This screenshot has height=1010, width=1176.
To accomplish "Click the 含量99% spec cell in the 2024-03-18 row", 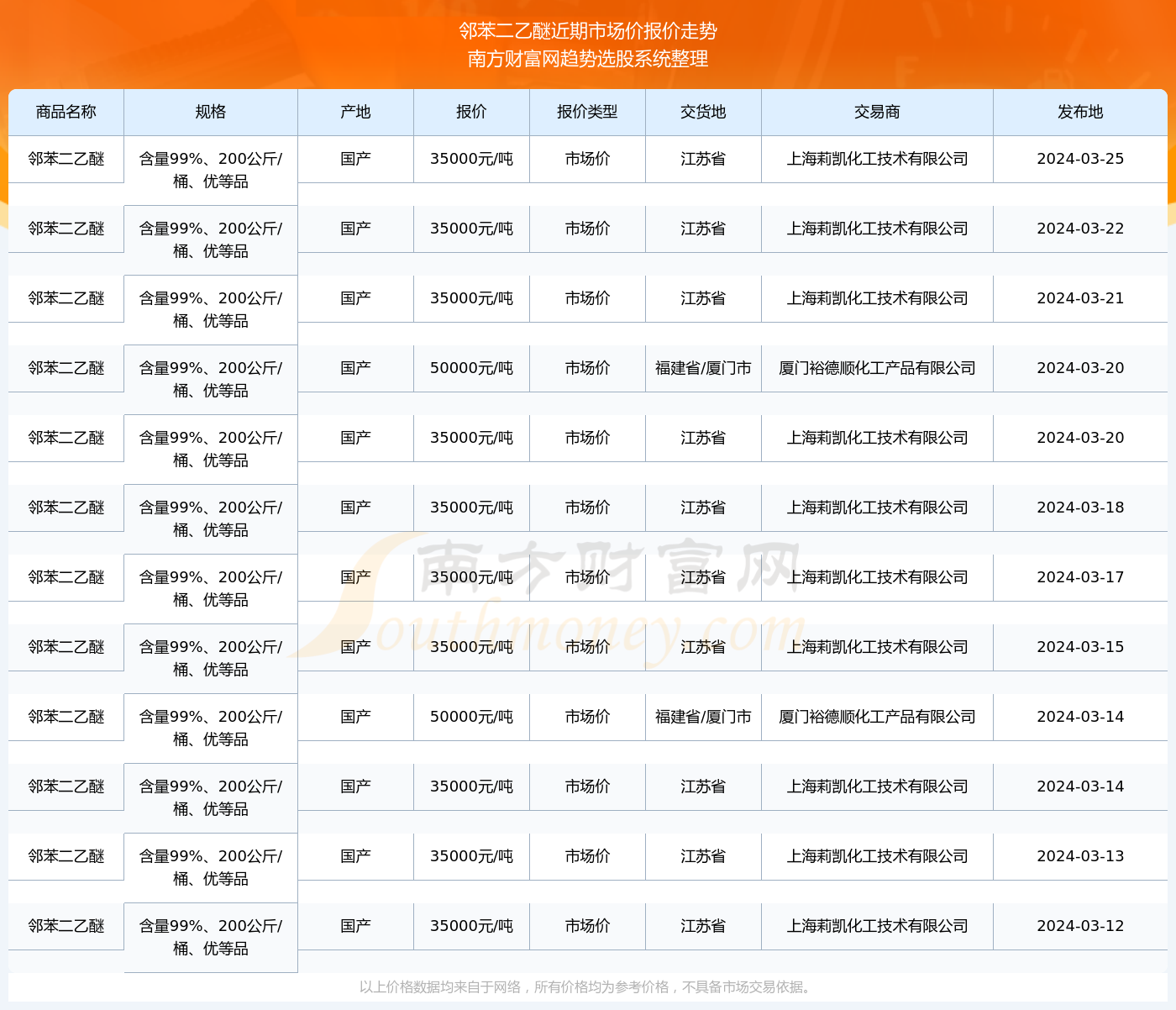I will coord(211,518).
